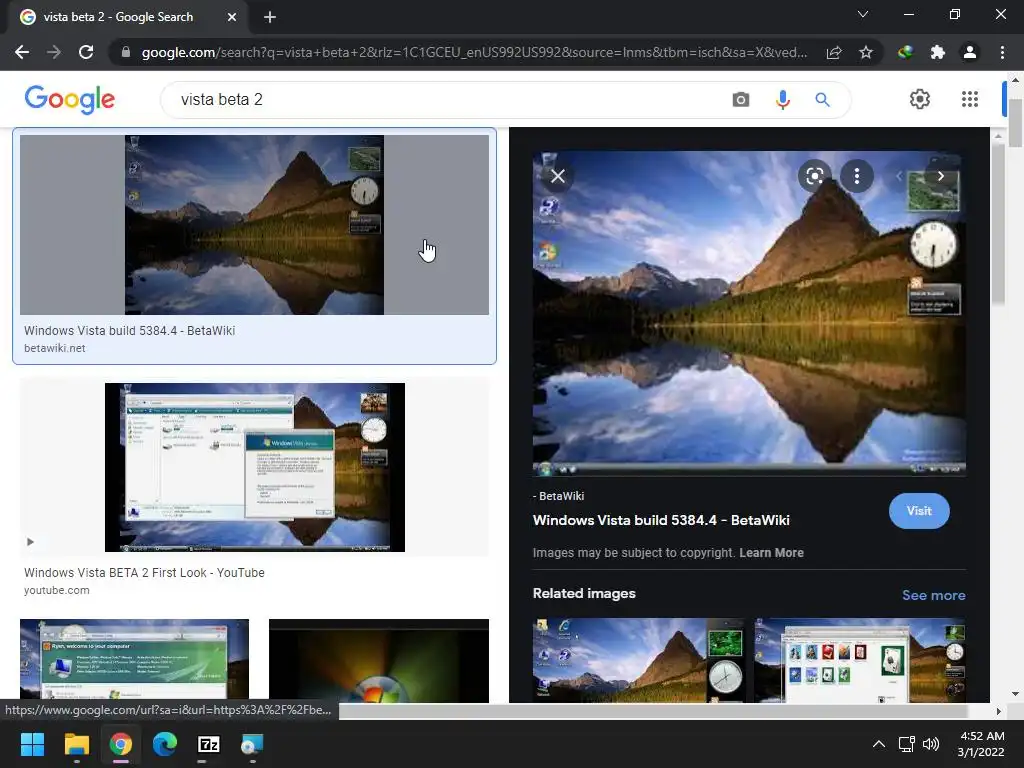The image size is (1024, 768).
Task: Click the page vertical scrollbar
Action: point(1015,122)
